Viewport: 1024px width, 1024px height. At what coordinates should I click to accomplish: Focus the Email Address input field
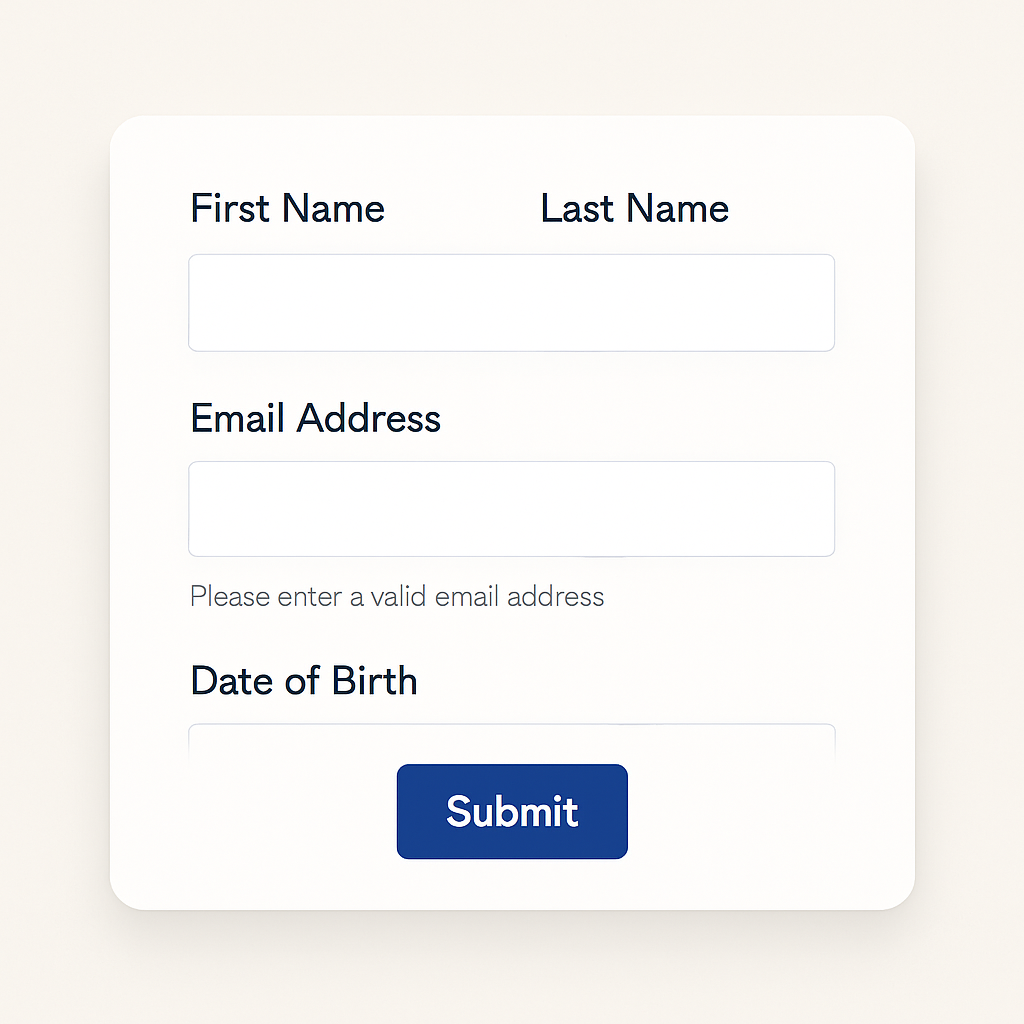click(x=511, y=509)
